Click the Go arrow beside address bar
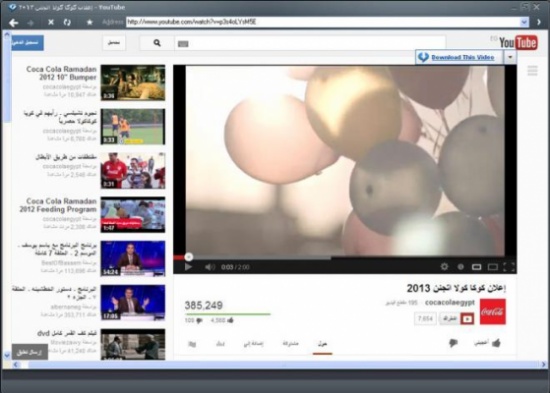Image resolution: width=550 pixels, height=393 pixels. point(539,22)
